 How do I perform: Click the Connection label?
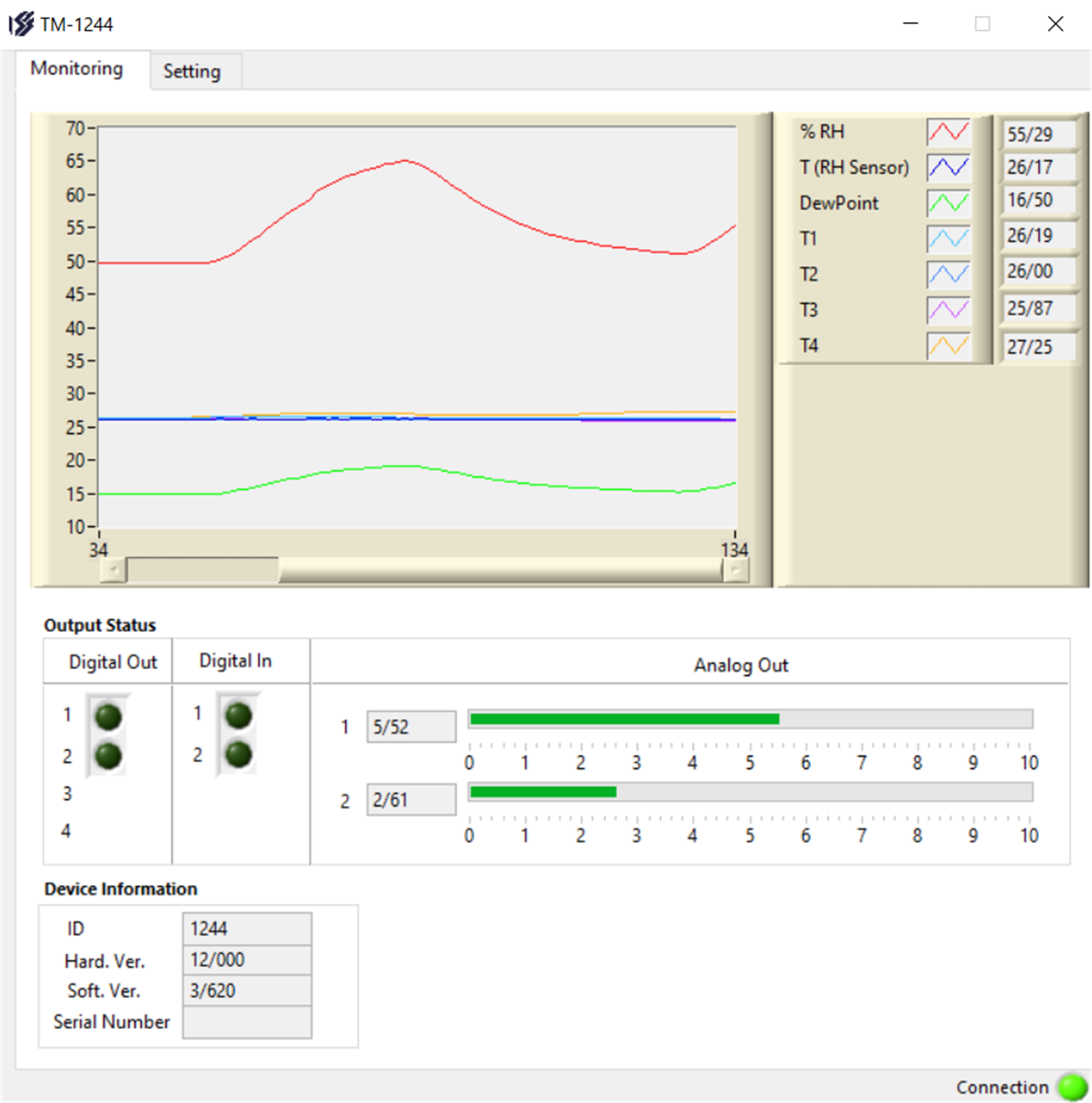click(x=1002, y=1088)
